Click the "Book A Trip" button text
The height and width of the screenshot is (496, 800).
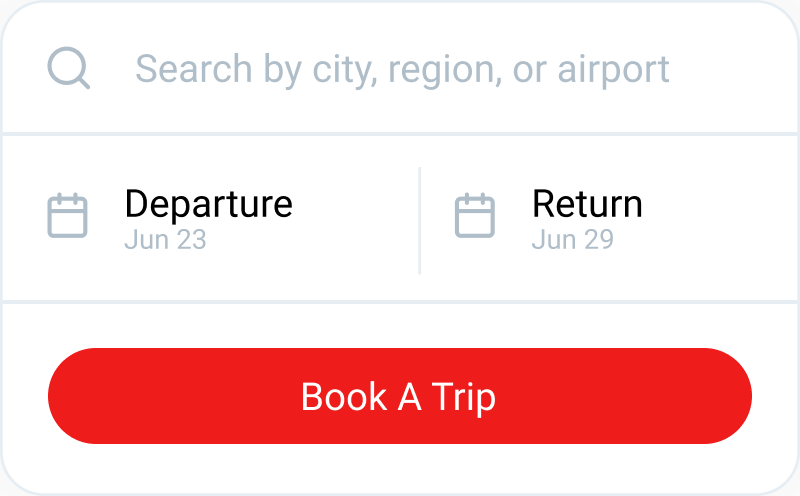398,397
